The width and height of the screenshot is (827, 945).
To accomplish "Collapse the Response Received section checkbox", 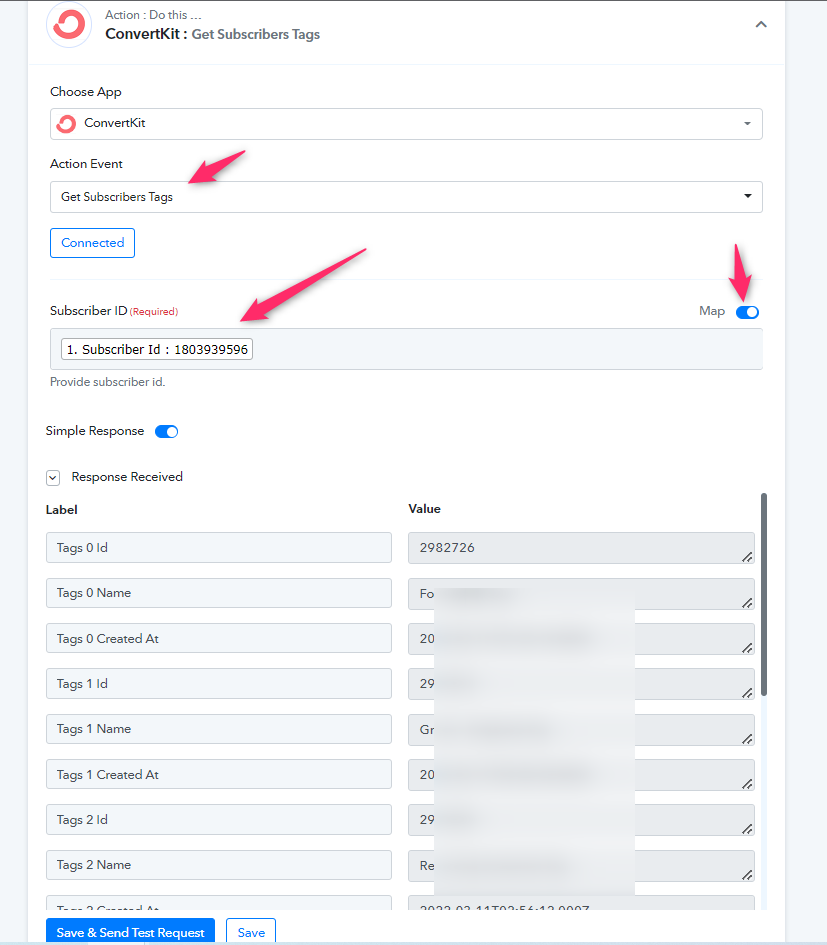I will 53,478.
